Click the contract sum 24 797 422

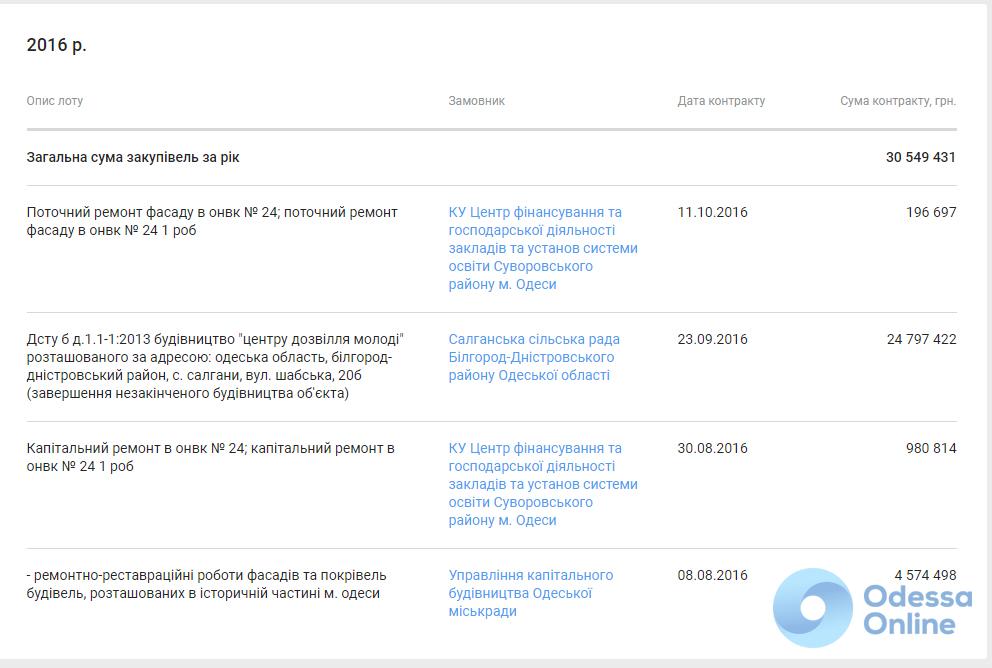921,339
